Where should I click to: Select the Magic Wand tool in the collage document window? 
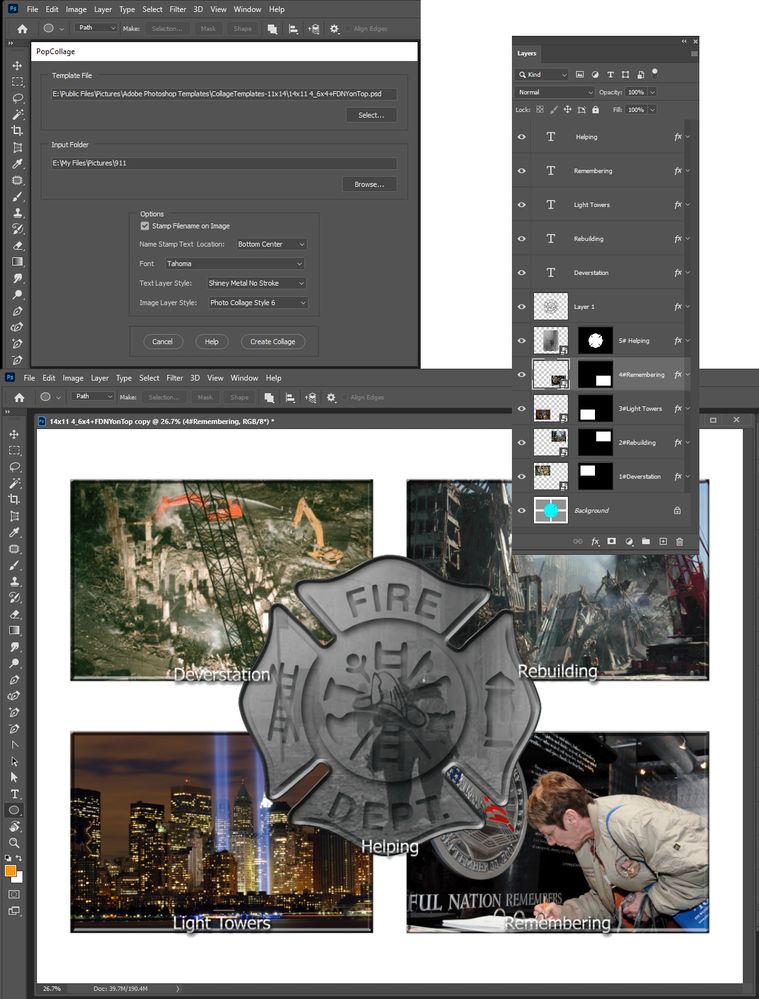click(x=14, y=483)
